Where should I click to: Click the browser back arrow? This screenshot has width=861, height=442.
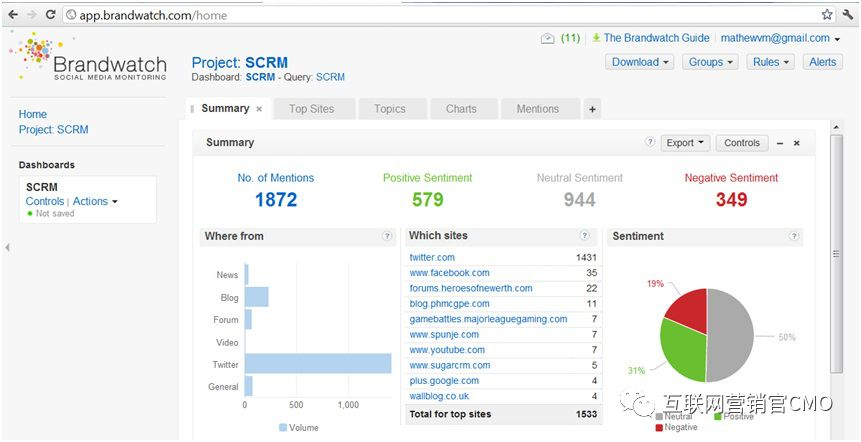[x=13, y=15]
